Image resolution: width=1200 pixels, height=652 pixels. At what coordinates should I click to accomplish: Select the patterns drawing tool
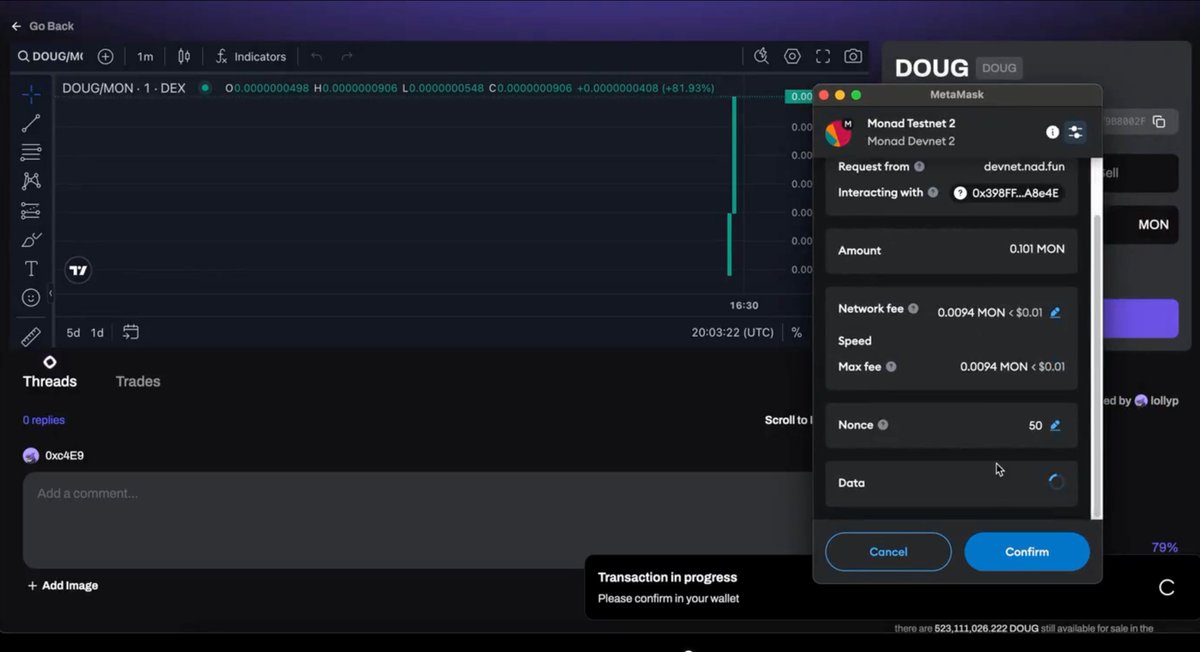click(31, 181)
